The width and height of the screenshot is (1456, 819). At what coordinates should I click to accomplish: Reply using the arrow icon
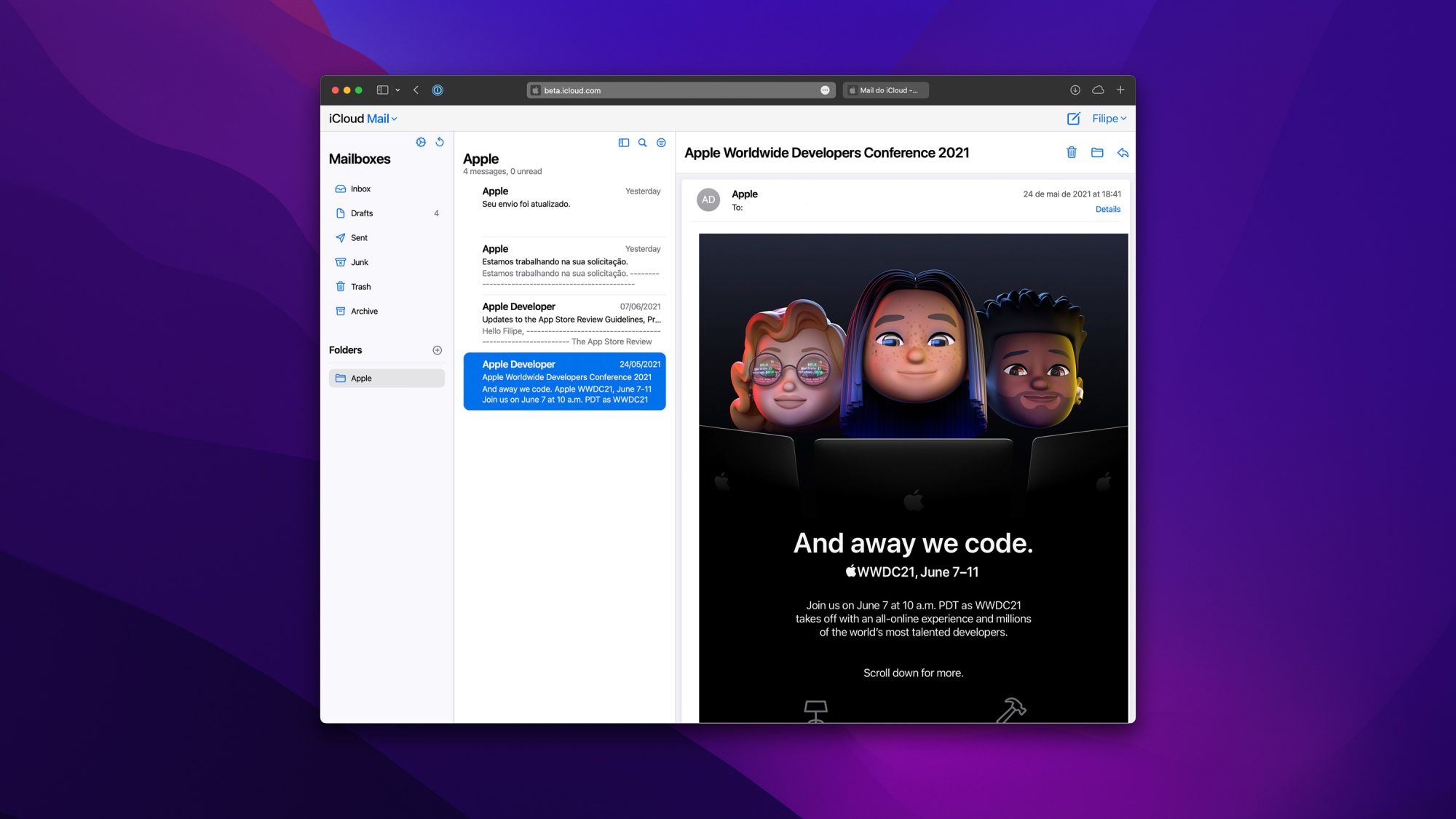pos(1123,152)
